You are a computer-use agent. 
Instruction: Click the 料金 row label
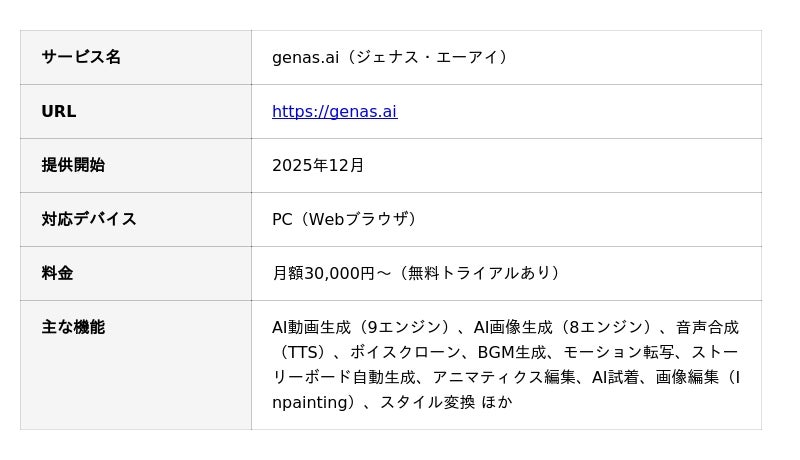(57, 273)
